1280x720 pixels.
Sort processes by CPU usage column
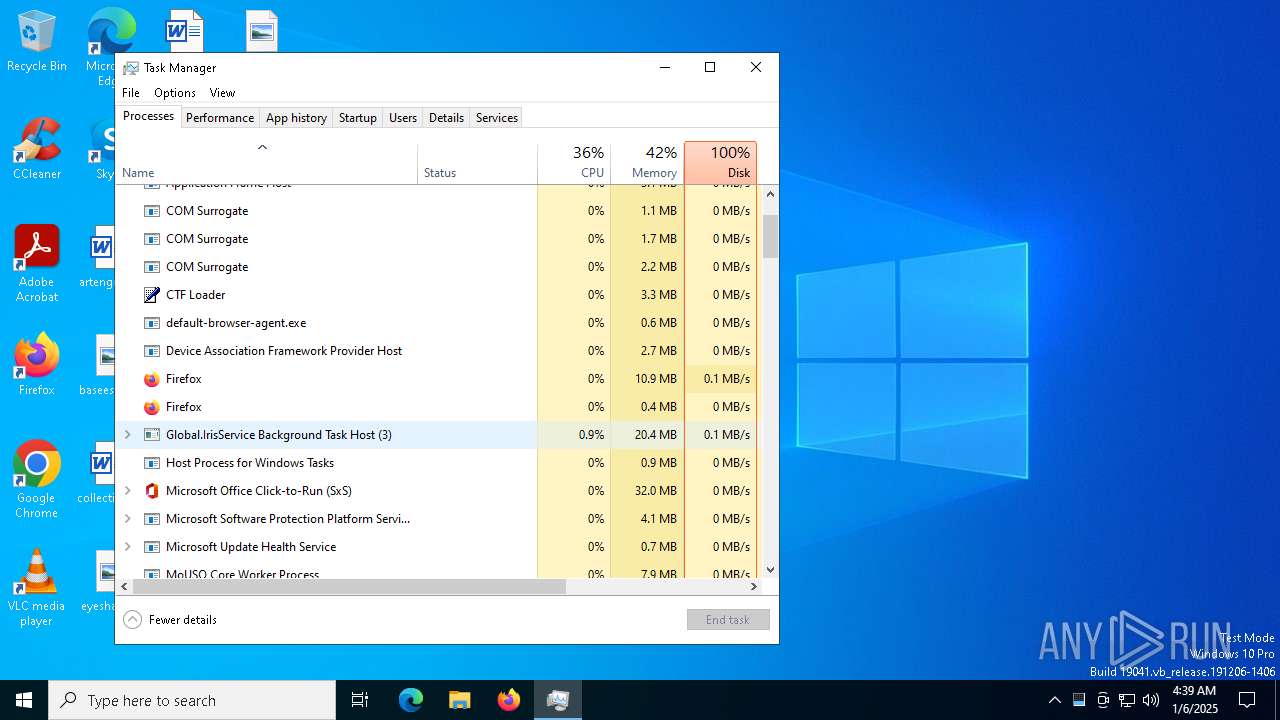[574, 163]
